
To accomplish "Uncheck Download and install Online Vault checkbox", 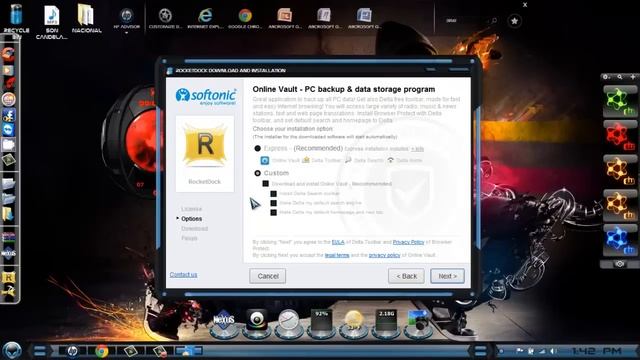I will (266, 184).
